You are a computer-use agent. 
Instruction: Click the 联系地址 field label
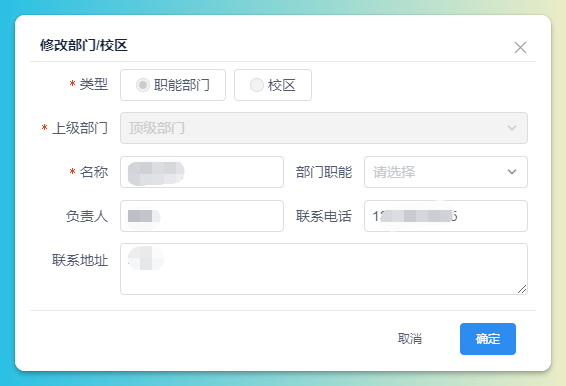click(80, 260)
